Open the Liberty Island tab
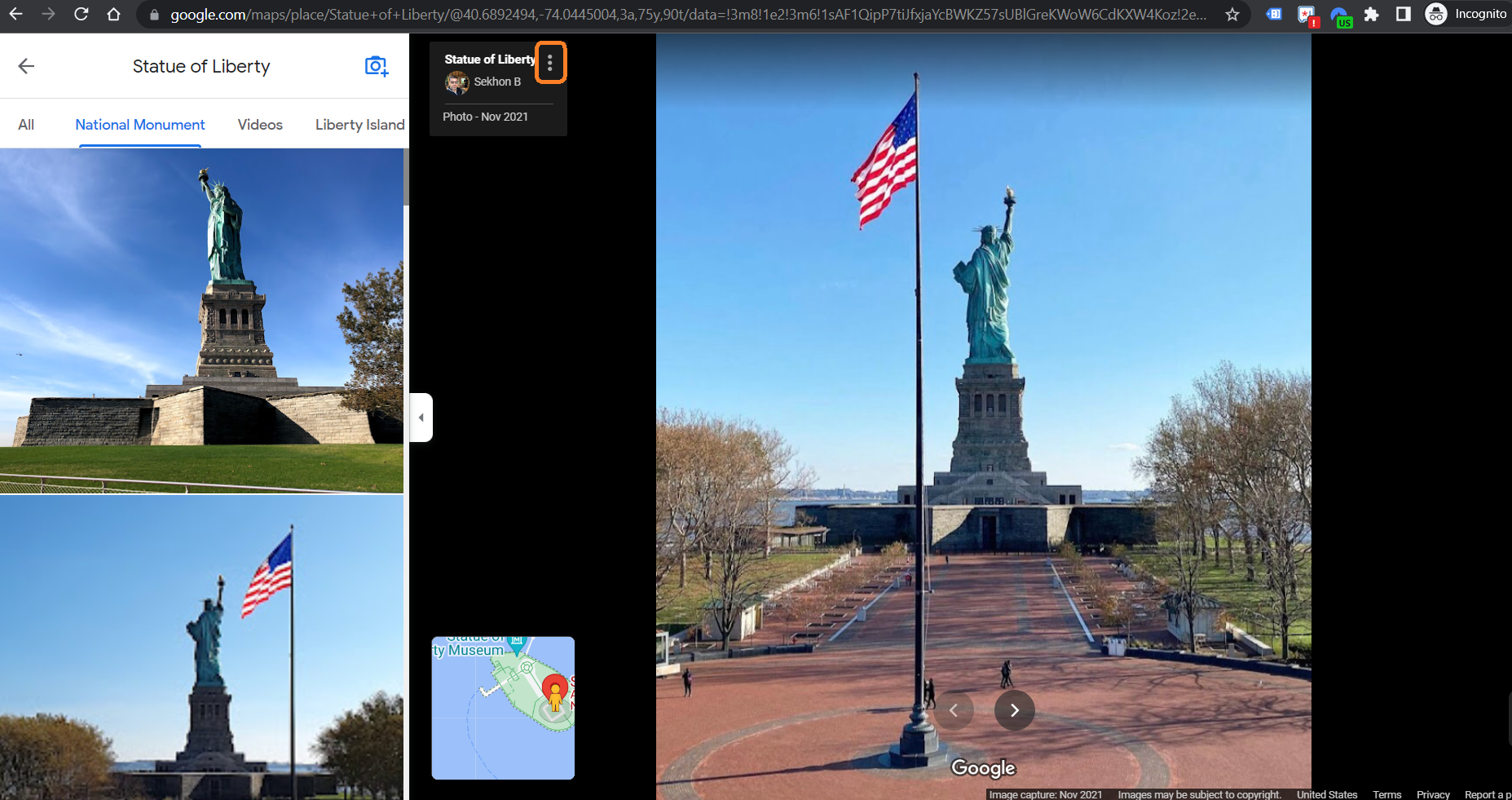Image resolution: width=1512 pixels, height=800 pixels. click(359, 124)
